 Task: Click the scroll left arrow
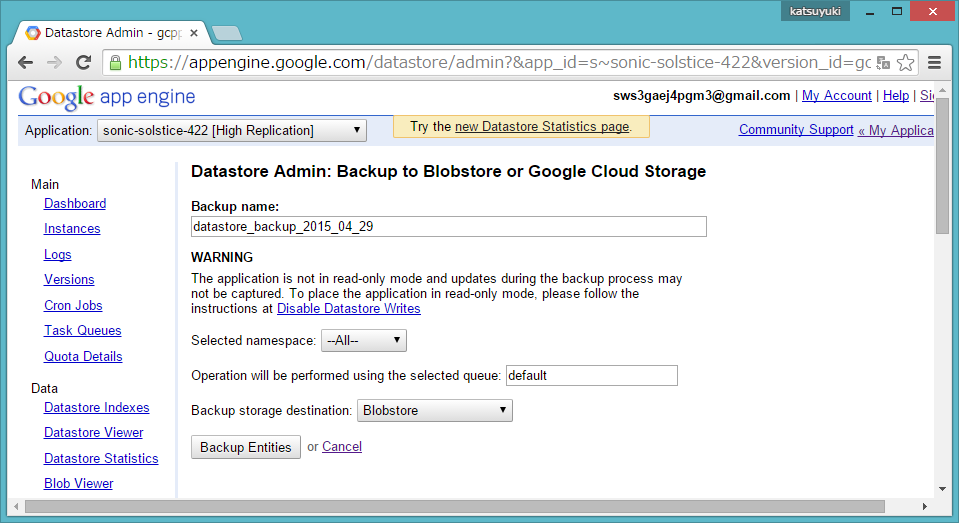pos(16,506)
